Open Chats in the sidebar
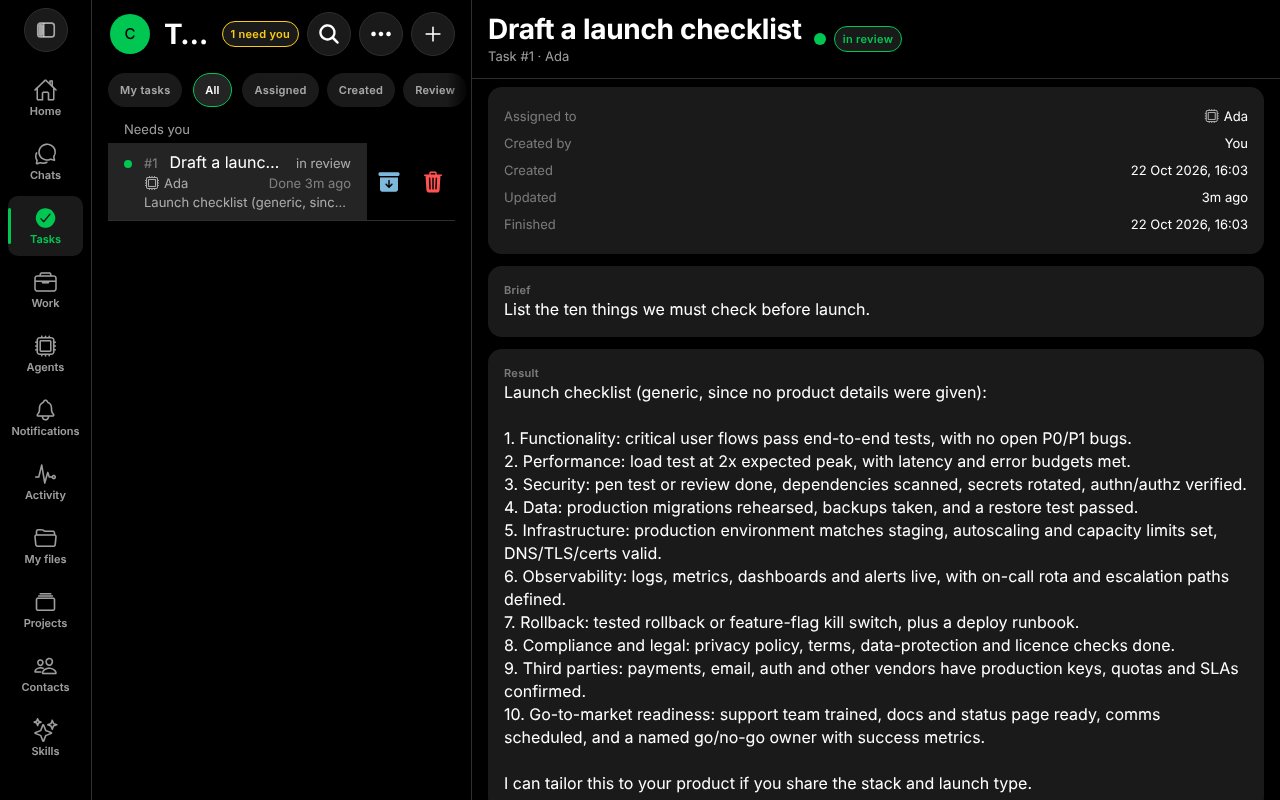 45,162
